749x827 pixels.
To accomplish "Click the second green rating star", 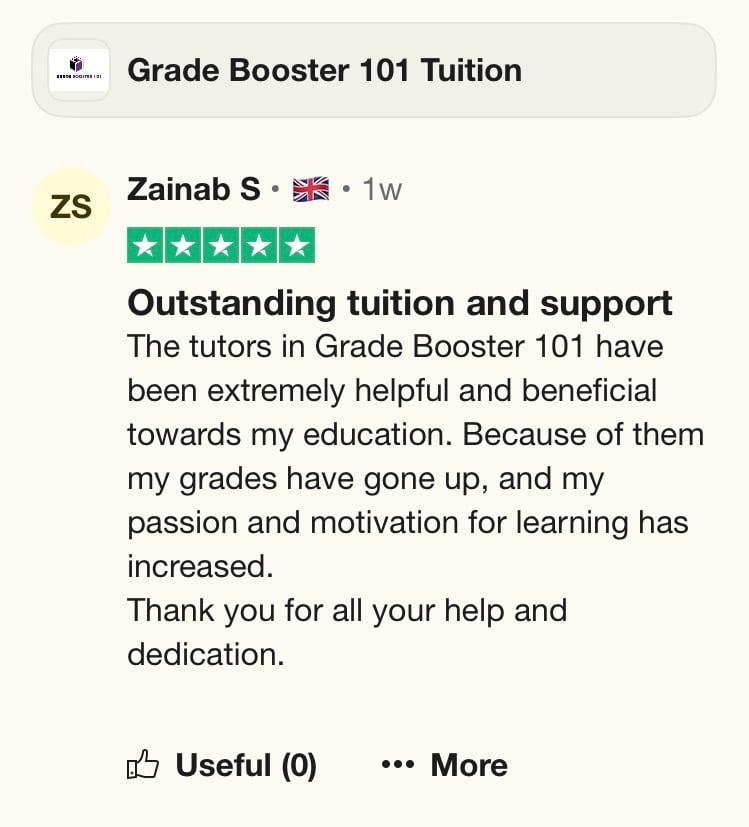I will (183, 246).
